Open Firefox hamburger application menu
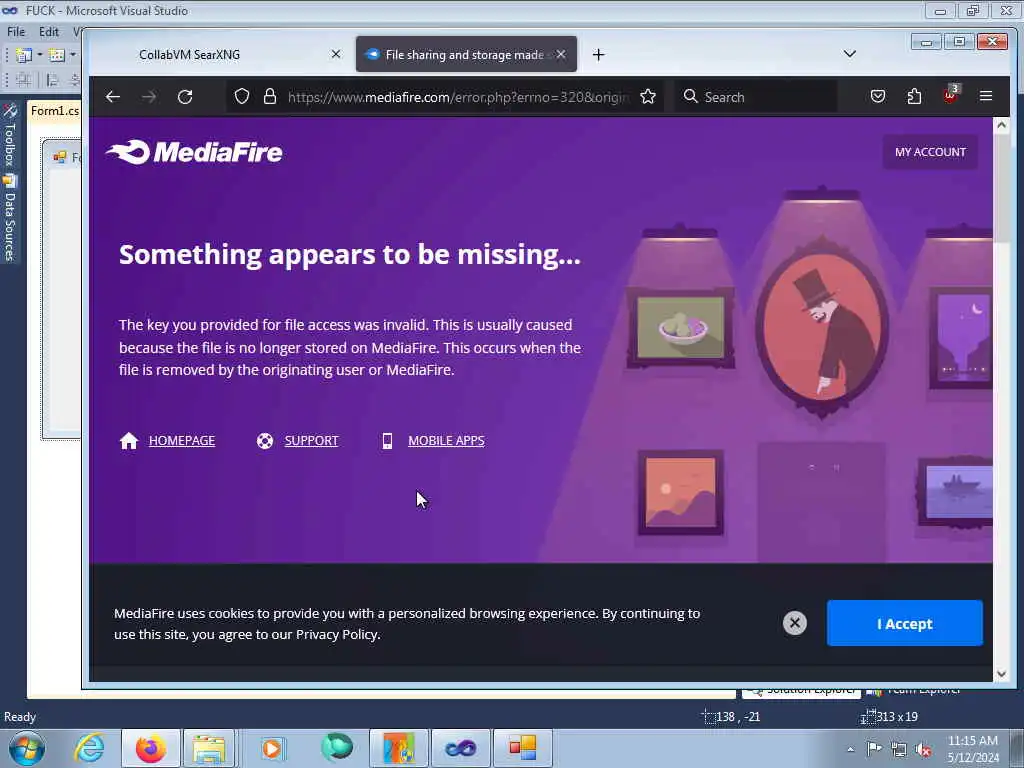 coord(986,97)
